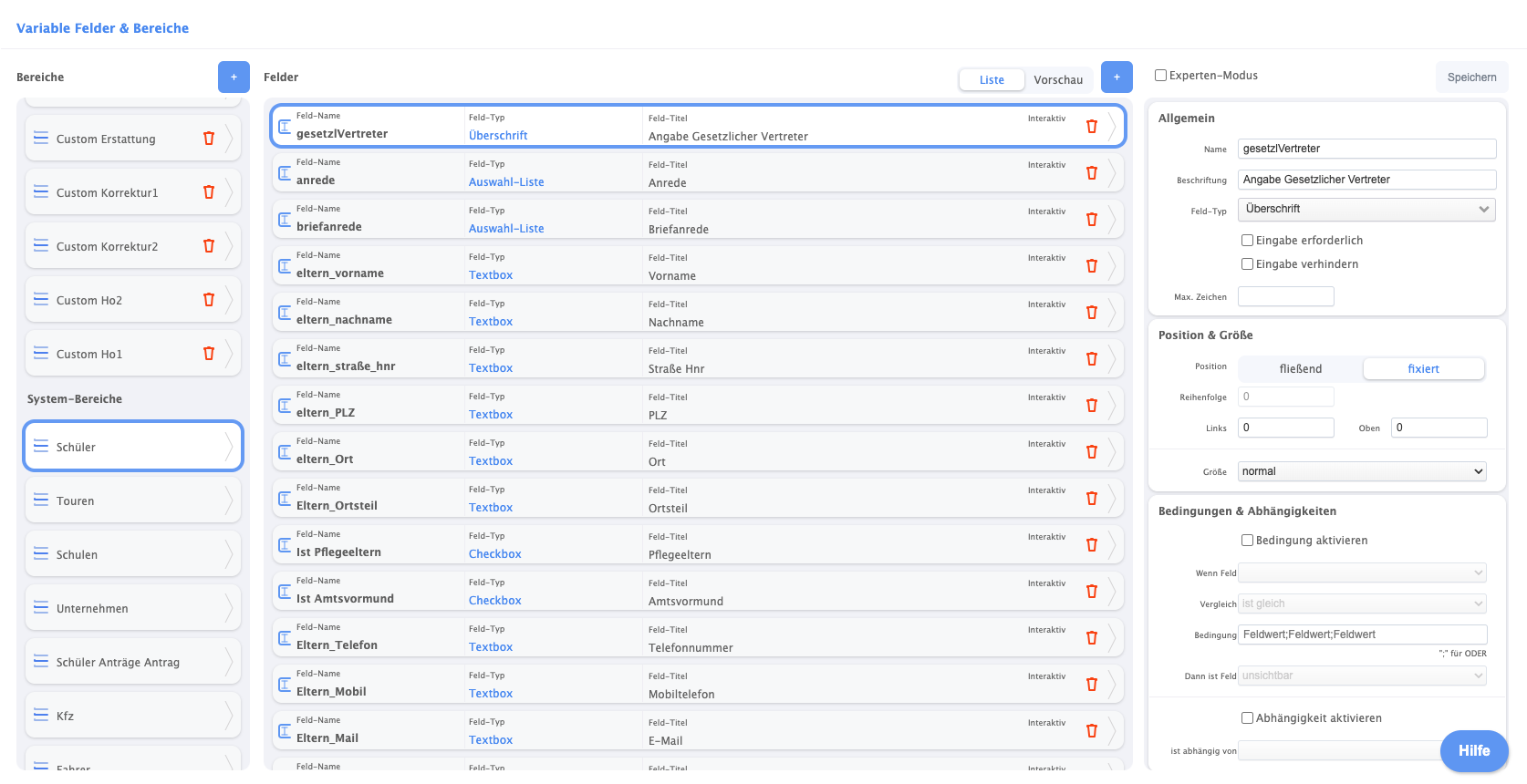Image resolution: width=1527 pixels, height=784 pixels.
Task: Add a new Bereich with plus button
Action: 234,77
